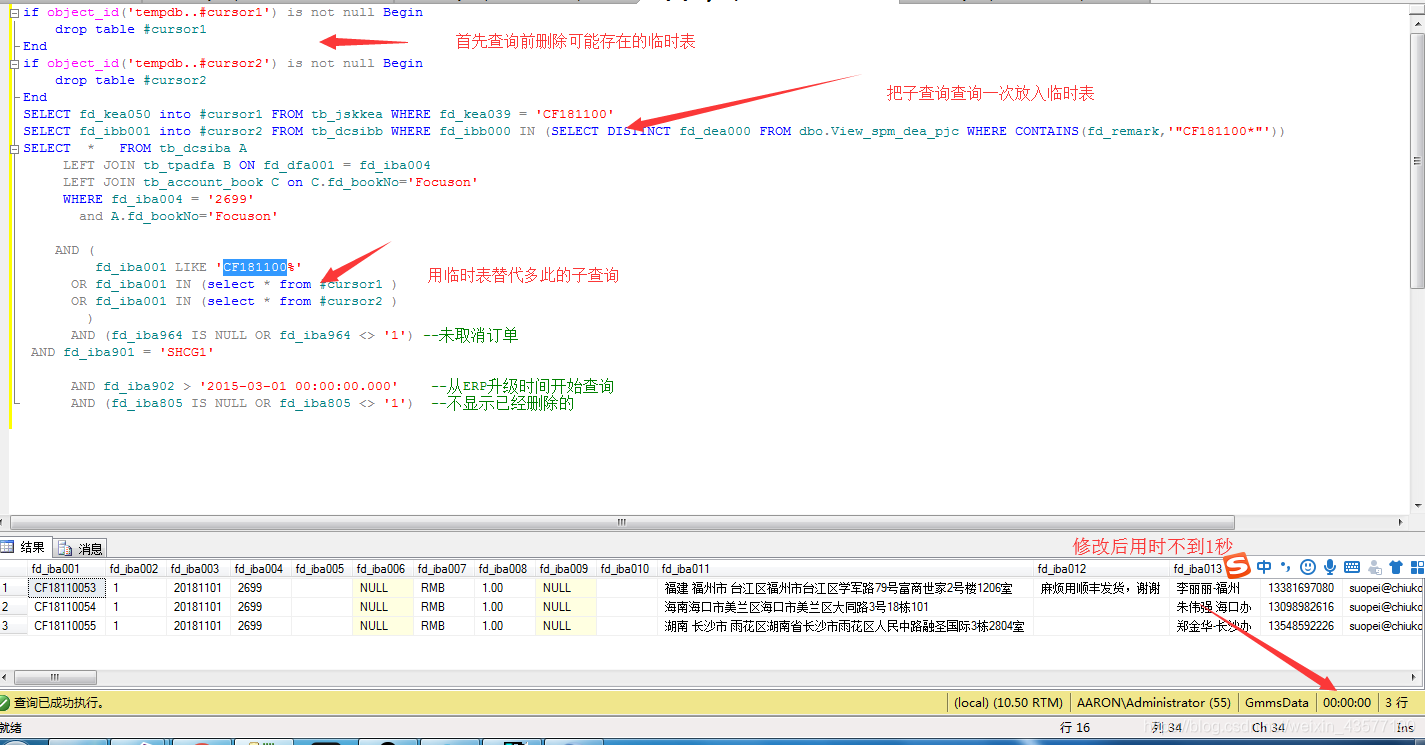Select fd_iba010 column header

click(x=627, y=569)
